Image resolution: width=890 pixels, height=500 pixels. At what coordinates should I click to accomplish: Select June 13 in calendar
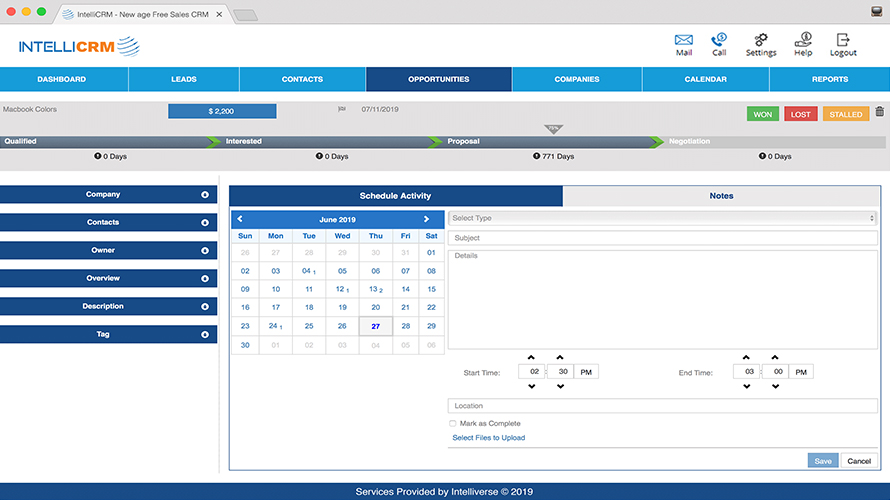375,289
